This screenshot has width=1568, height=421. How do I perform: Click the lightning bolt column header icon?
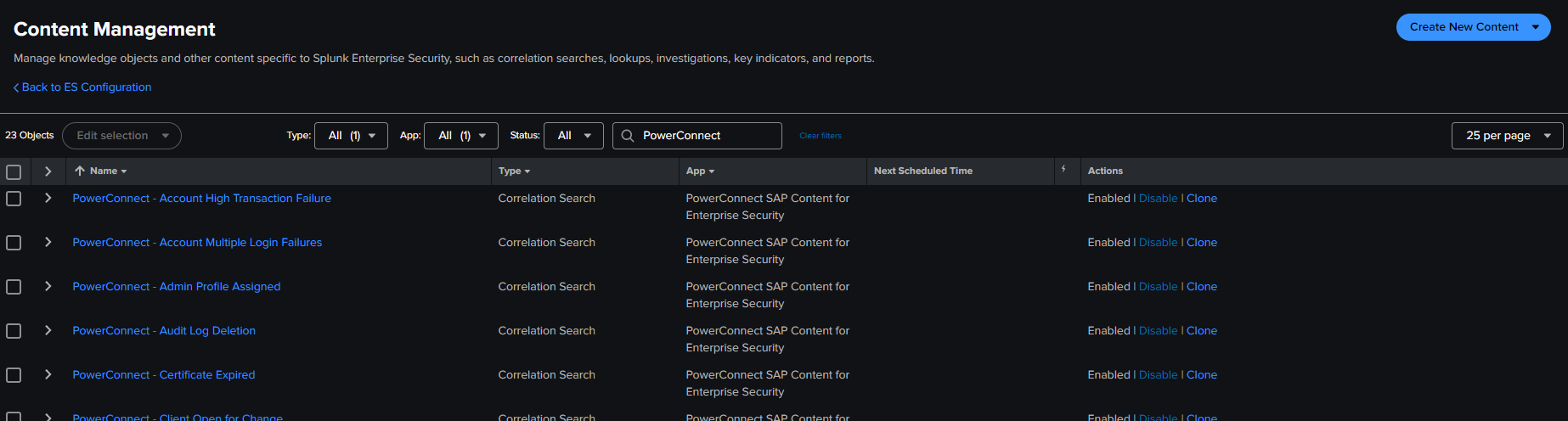click(x=1063, y=170)
